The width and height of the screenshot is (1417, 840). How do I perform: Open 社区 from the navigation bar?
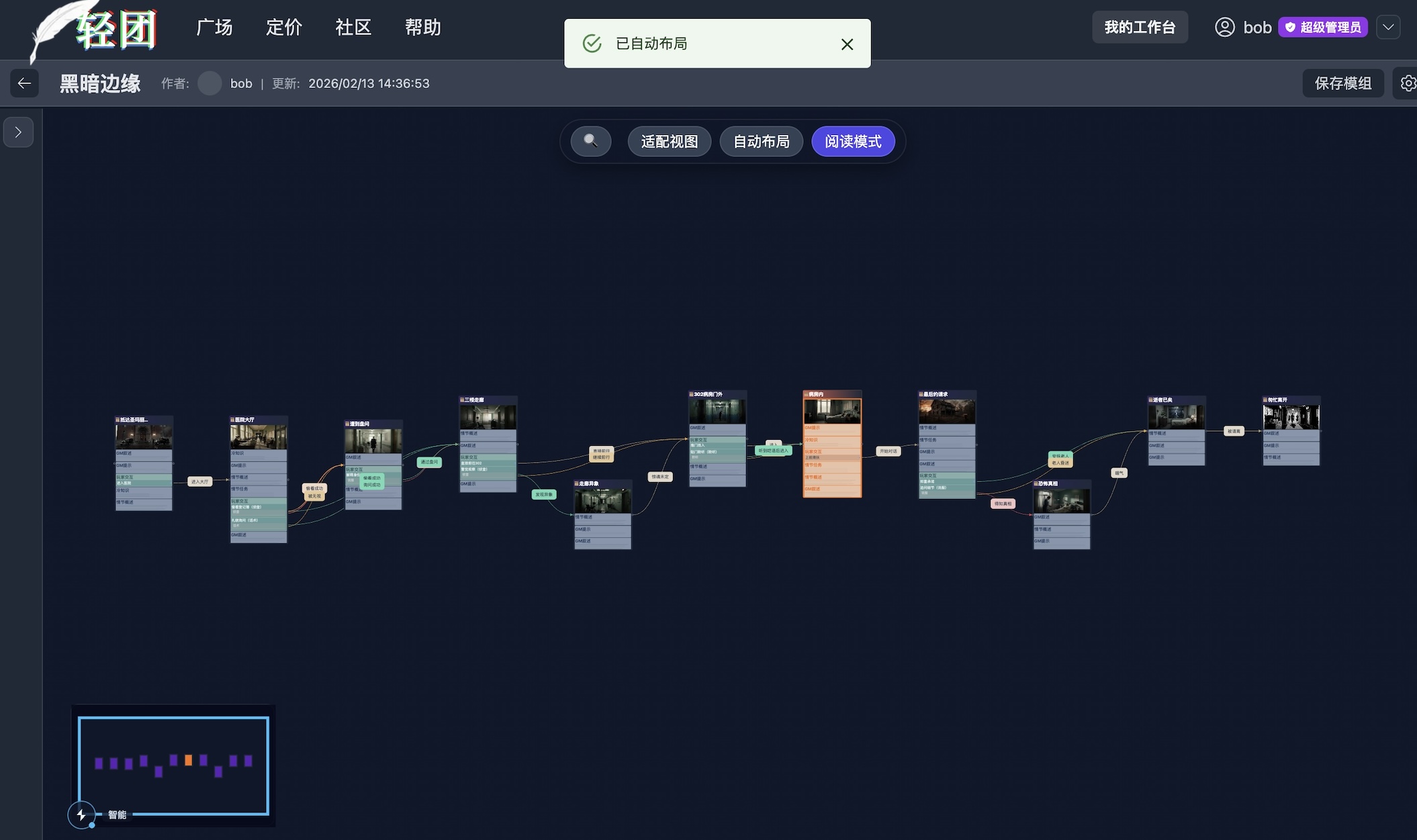click(x=353, y=28)
